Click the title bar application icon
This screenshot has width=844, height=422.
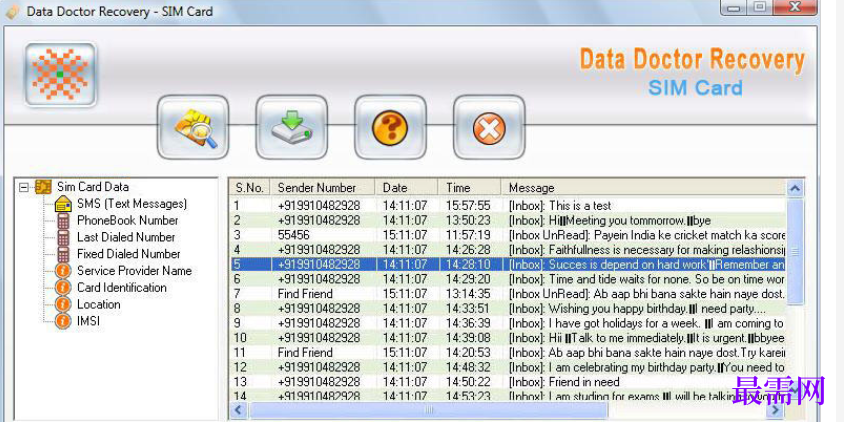pos(12,11)
